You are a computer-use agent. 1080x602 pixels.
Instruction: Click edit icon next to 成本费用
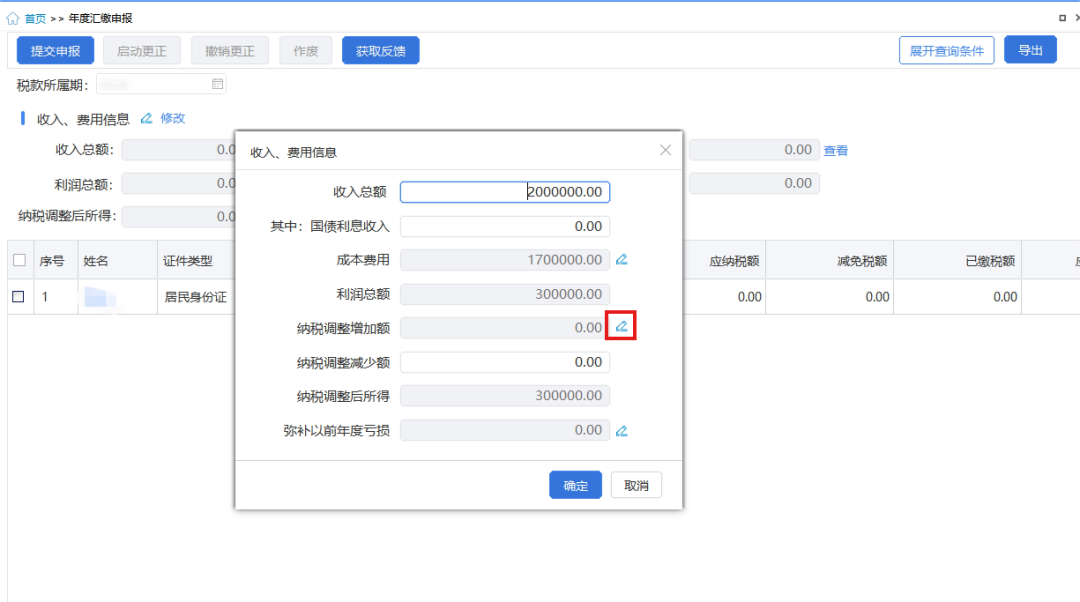coord(621,260)
